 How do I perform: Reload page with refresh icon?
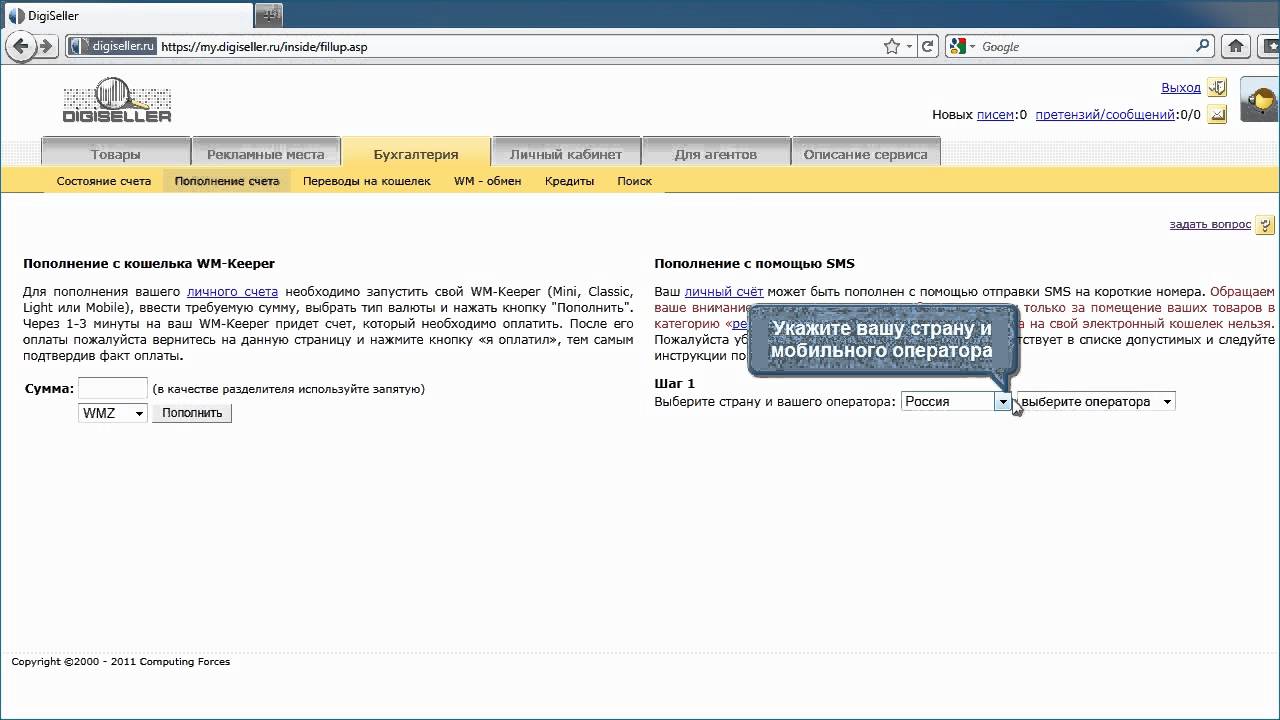click(x=928, y=46)
